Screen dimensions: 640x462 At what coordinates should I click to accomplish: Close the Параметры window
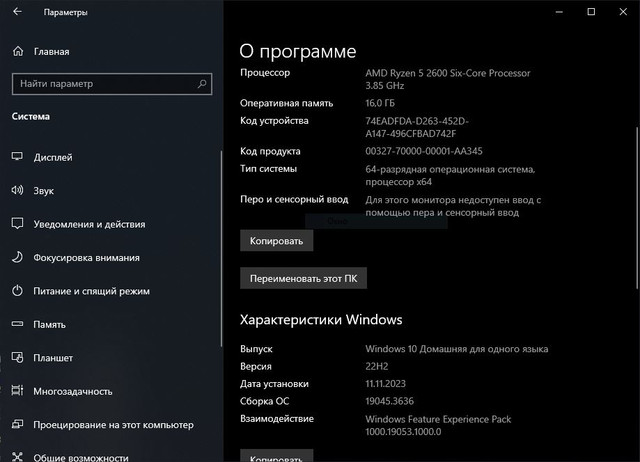(623, 12)
